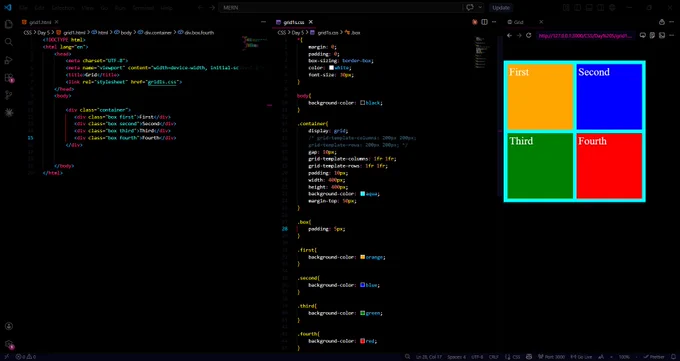Click Ln 28, Col 17 in status bar

429,357
